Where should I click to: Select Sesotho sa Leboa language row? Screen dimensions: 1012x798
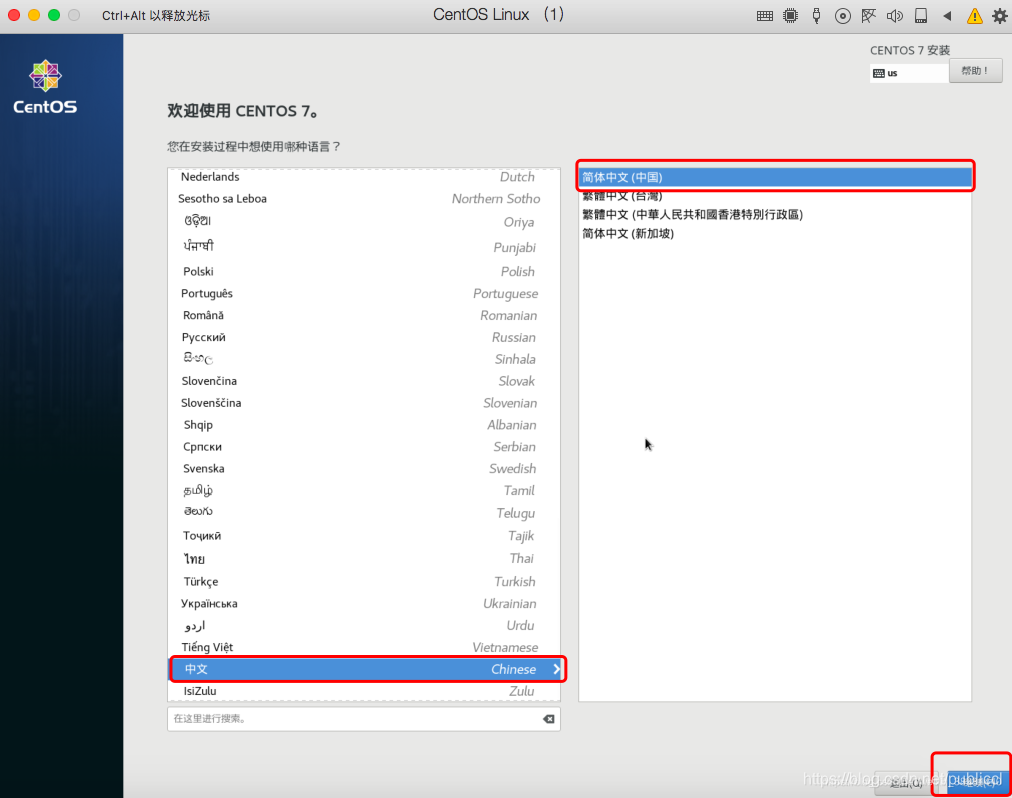coord(364,198)
